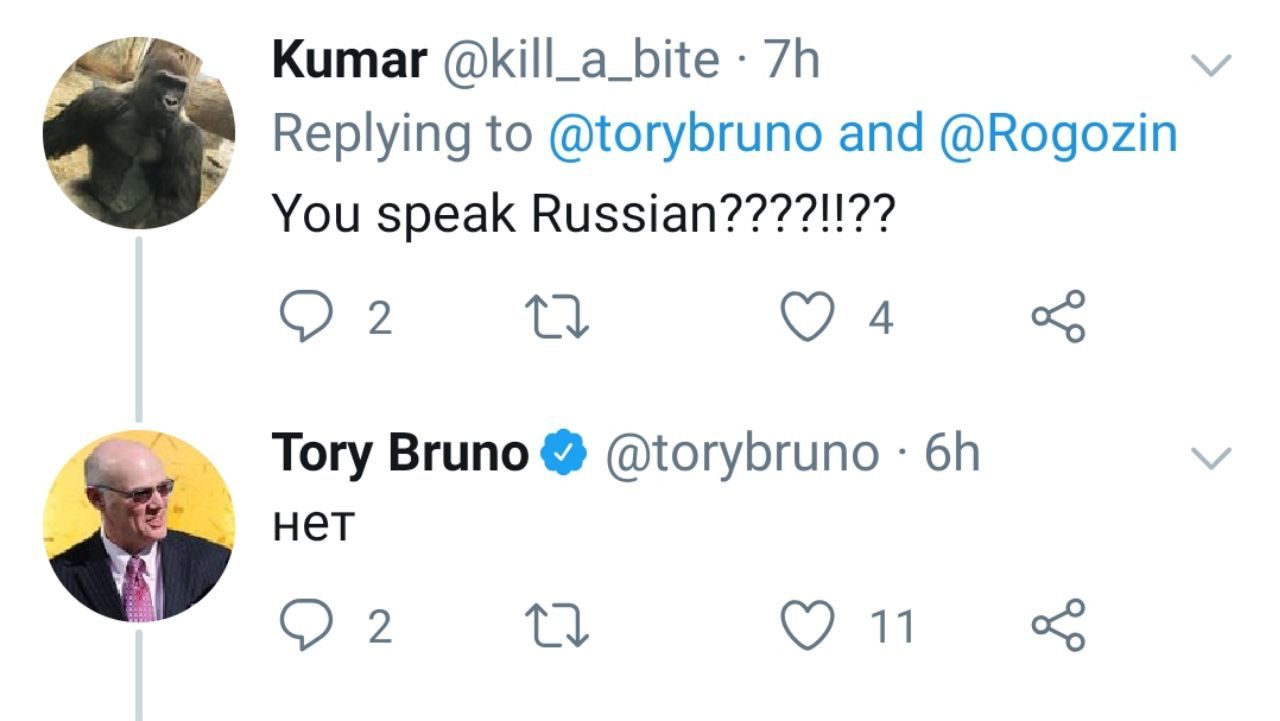Click the 6h timestamp on Tory's tweet

tap(952, 454)
